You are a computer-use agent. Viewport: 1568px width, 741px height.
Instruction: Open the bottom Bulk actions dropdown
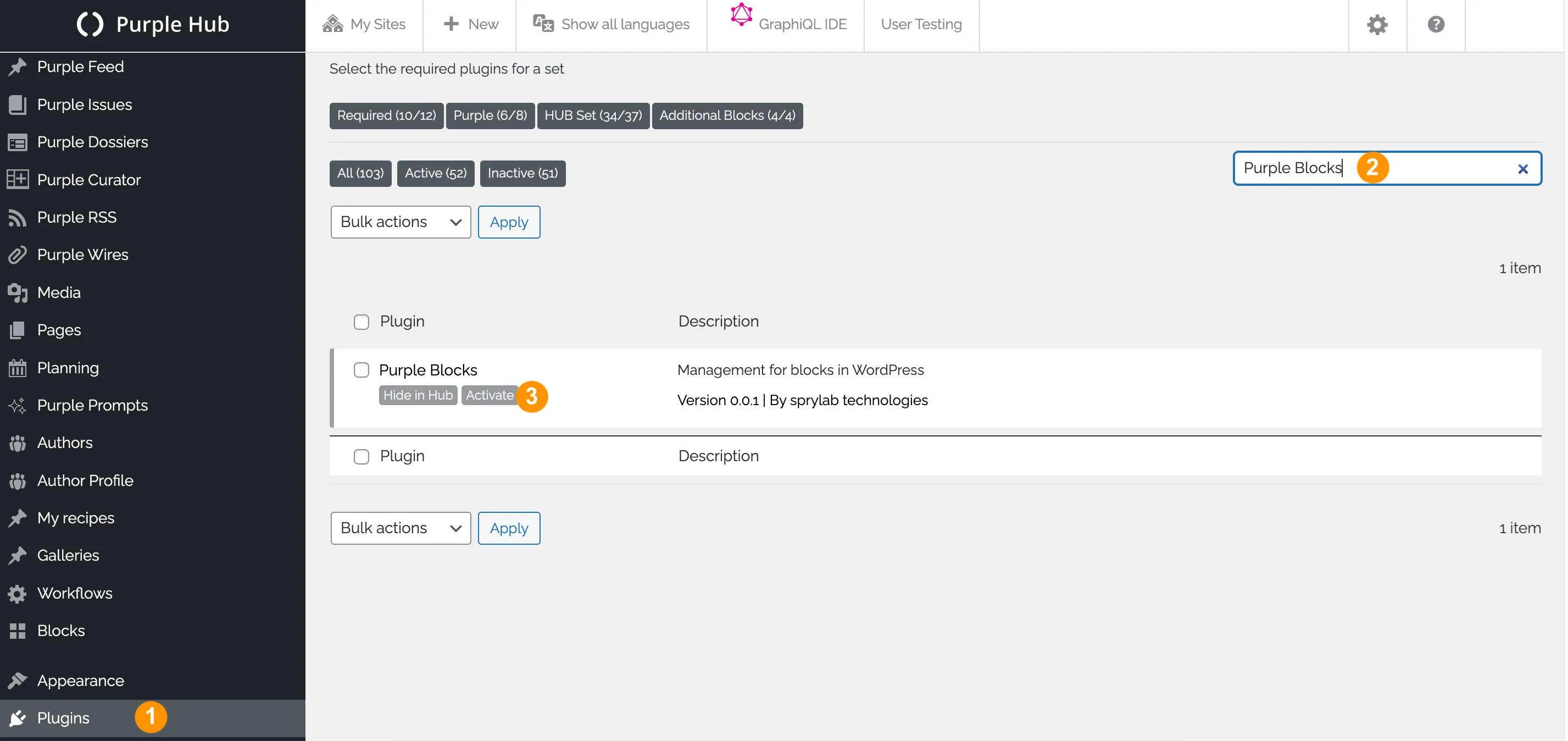click(401, 528)
